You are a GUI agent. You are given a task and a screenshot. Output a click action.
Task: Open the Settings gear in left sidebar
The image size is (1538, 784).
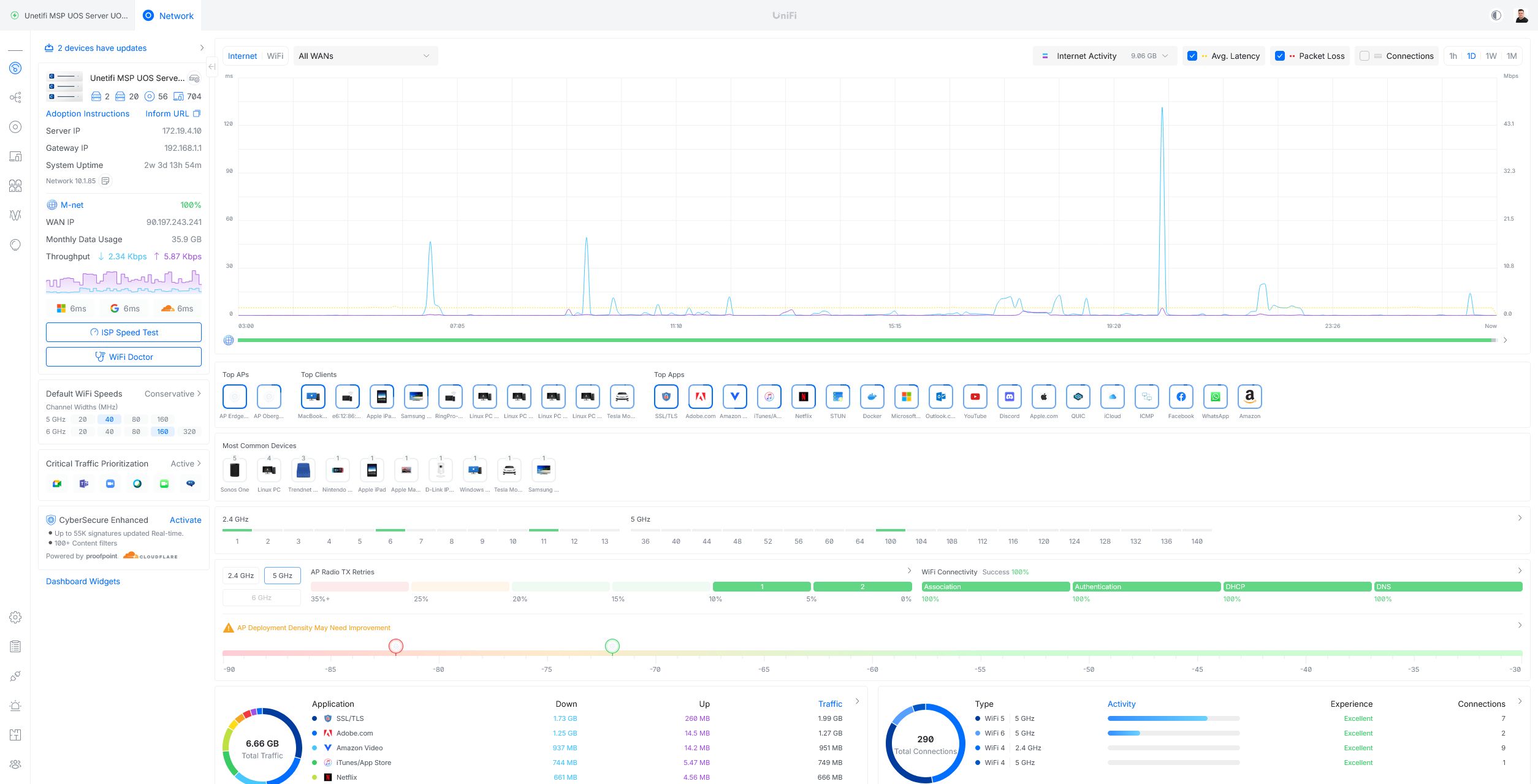[x=15, y=617]
